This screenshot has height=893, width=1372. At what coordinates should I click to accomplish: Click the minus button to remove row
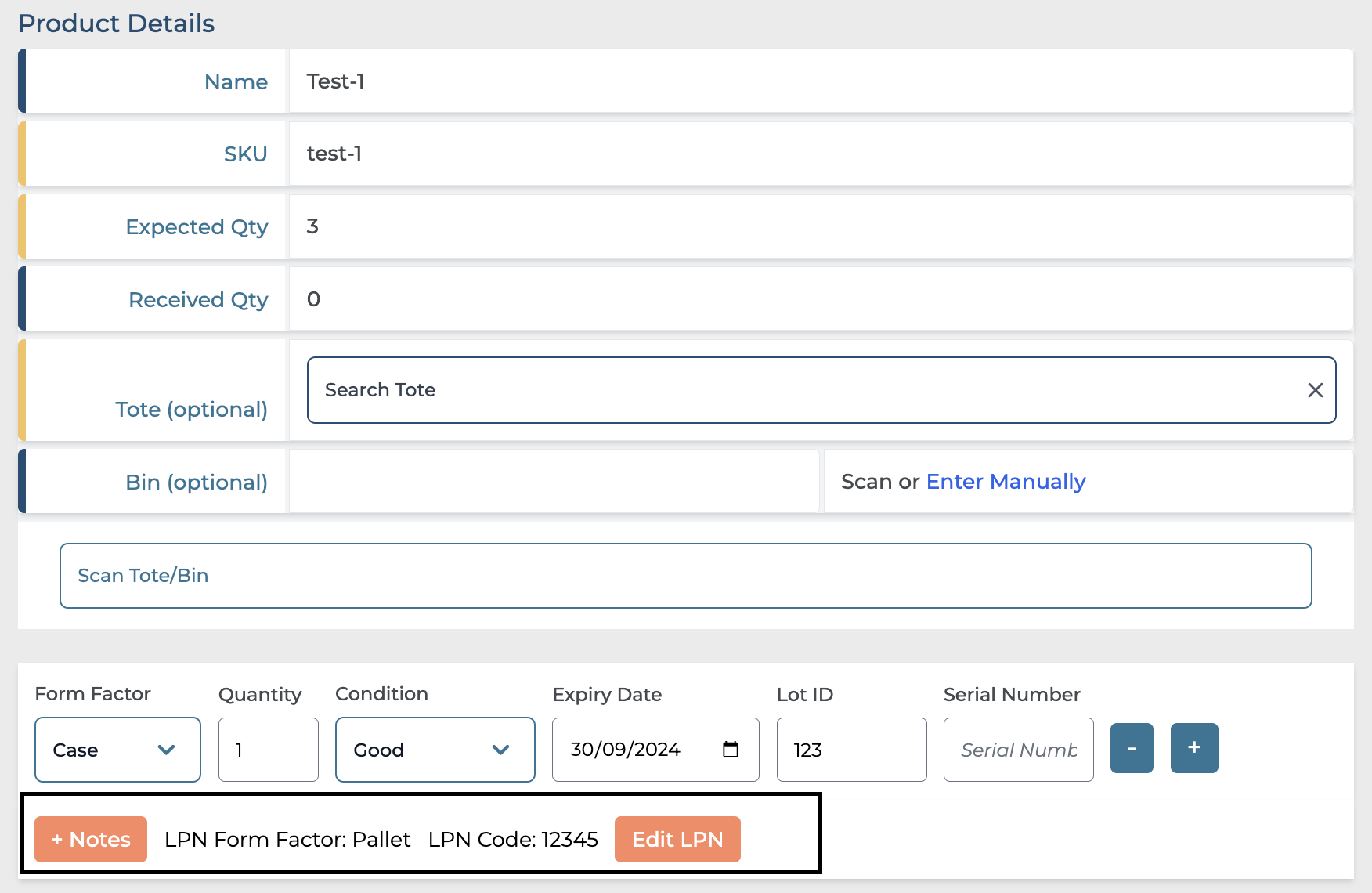pos(1132,748)
